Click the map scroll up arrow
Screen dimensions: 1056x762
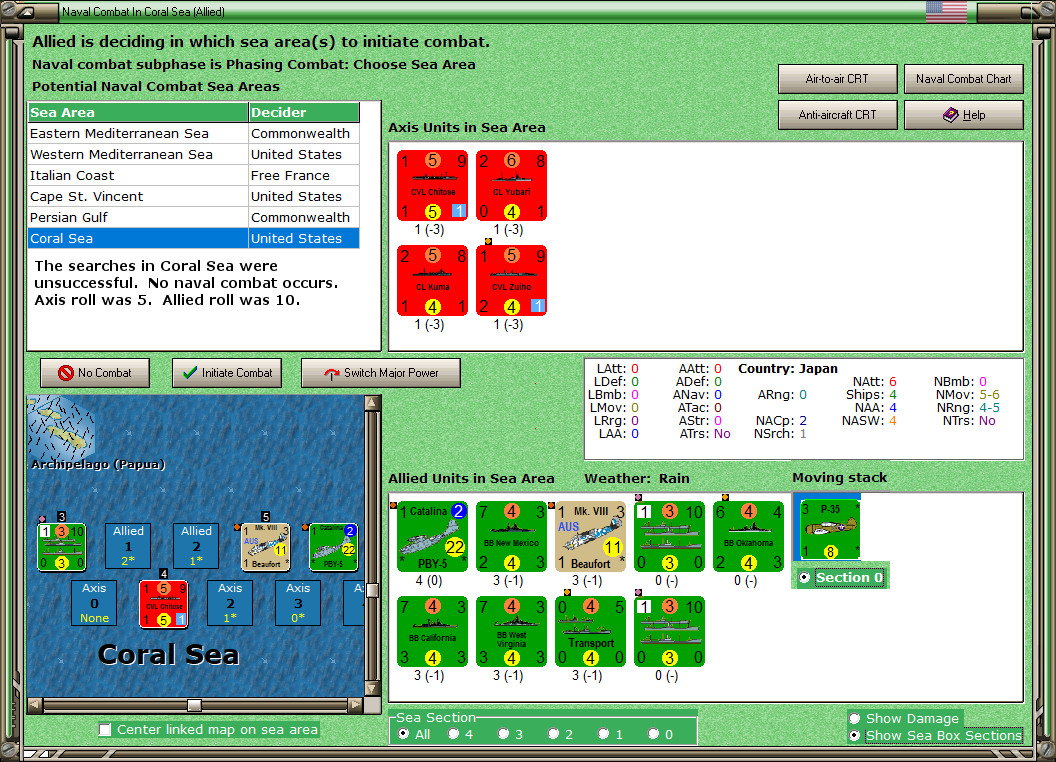click(372, 403)
